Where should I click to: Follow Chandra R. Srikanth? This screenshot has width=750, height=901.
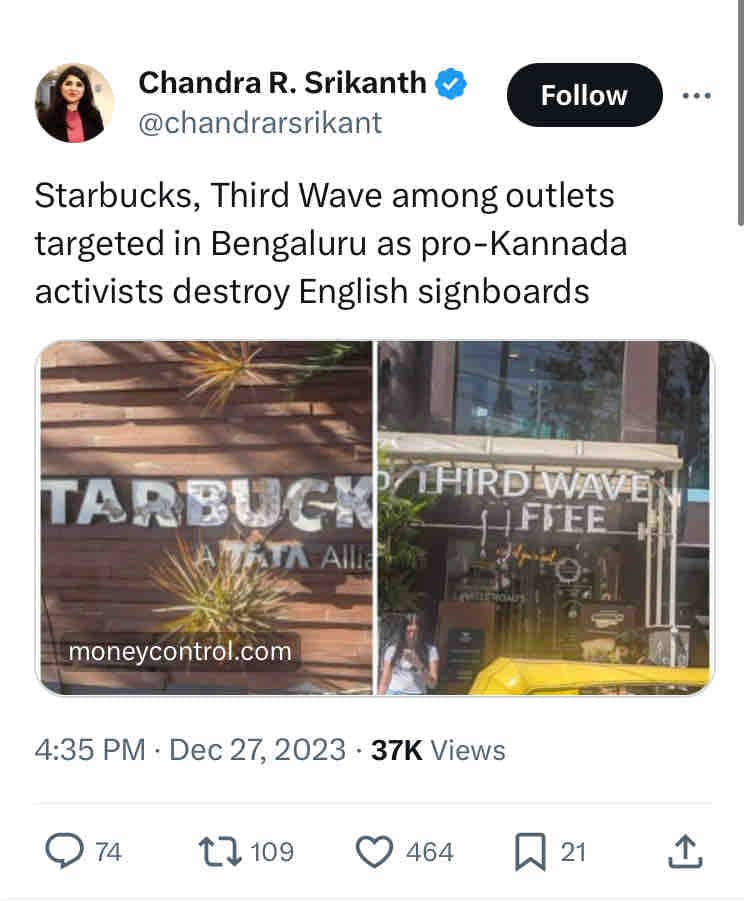click(x=584, y=95)
